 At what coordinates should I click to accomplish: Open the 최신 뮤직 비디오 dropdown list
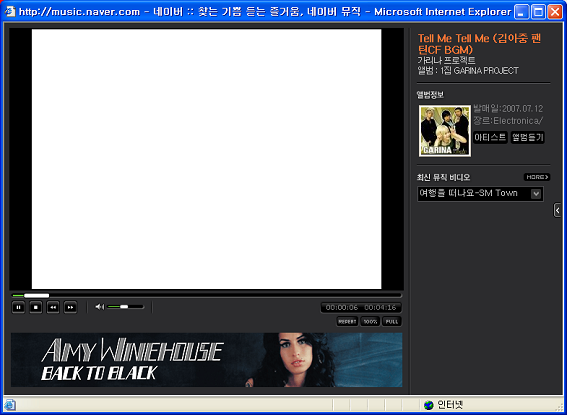(x=480, y=193)
